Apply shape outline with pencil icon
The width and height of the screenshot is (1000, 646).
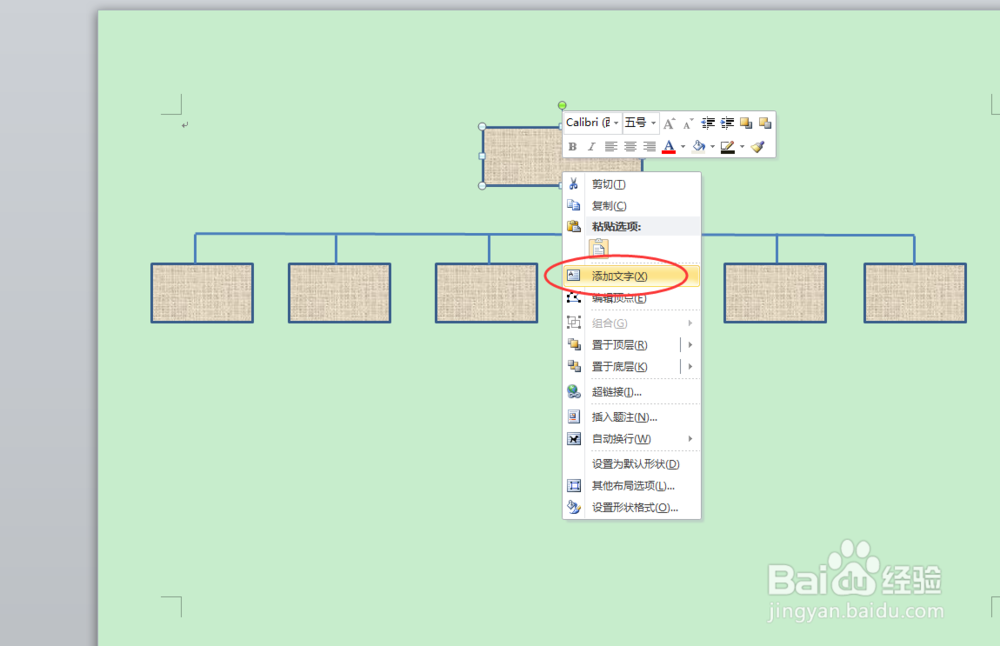coord(728,147)
